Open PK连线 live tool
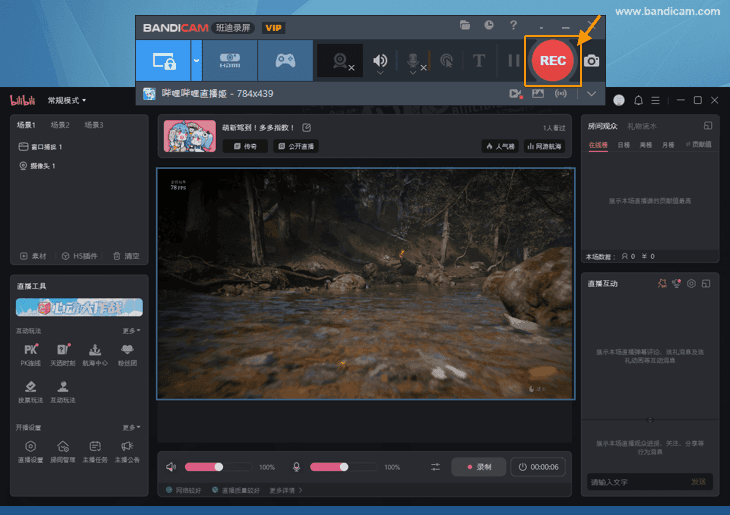The height and width of the screenshot is (515, 730). tap(31, 354)
